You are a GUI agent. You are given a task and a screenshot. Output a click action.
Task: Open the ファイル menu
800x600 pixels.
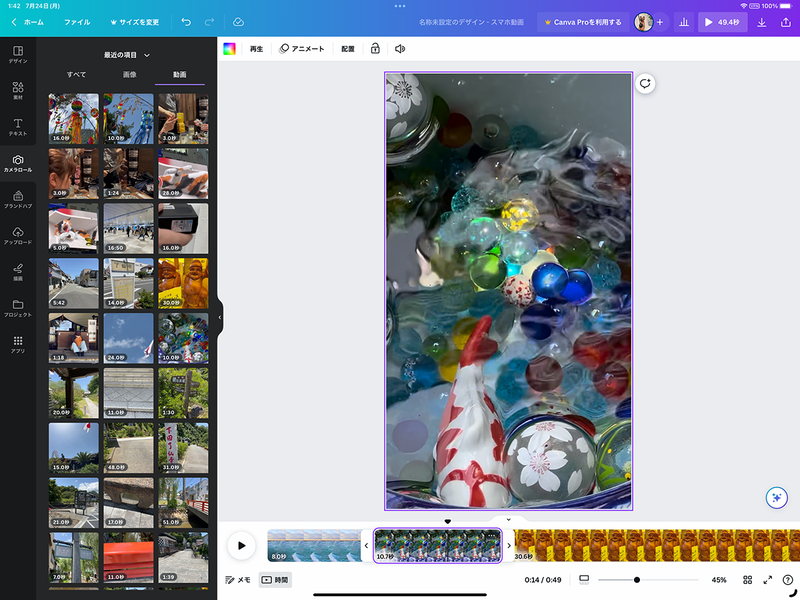(77, 21)
